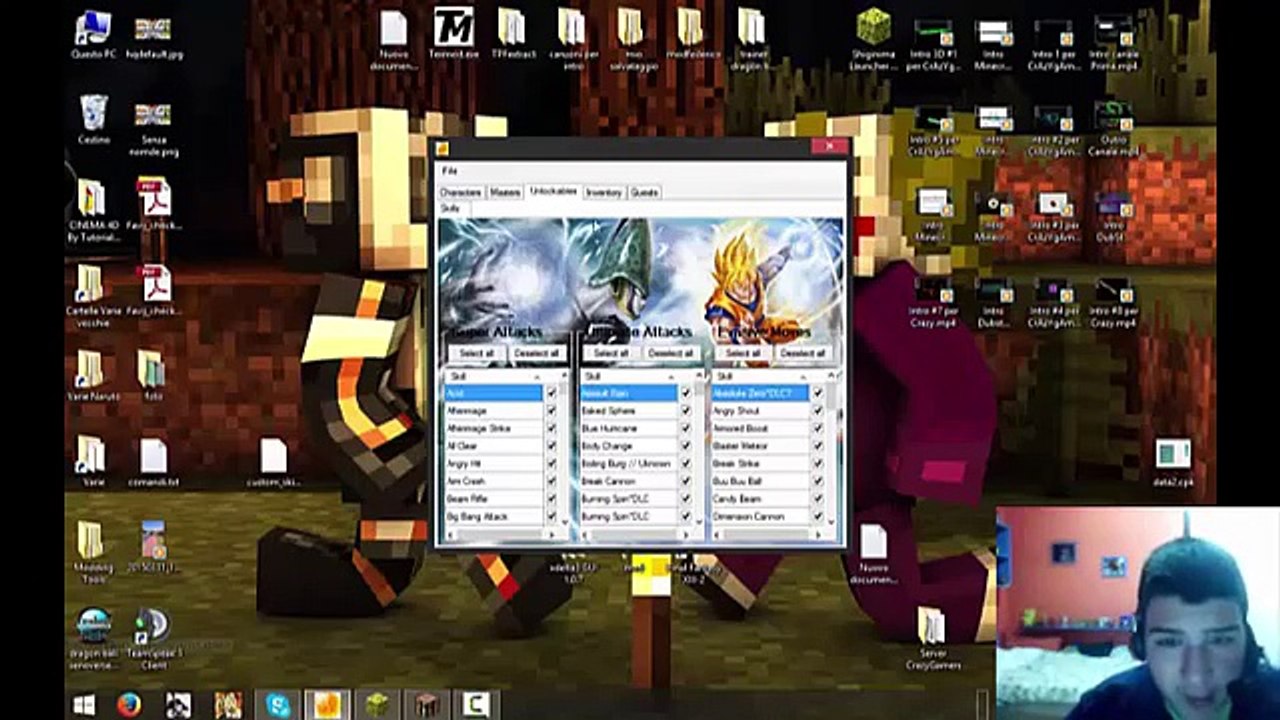Toggle checkbox for Big Bang Attack skill
The image size is (1280, 720).
coord(551,517)
